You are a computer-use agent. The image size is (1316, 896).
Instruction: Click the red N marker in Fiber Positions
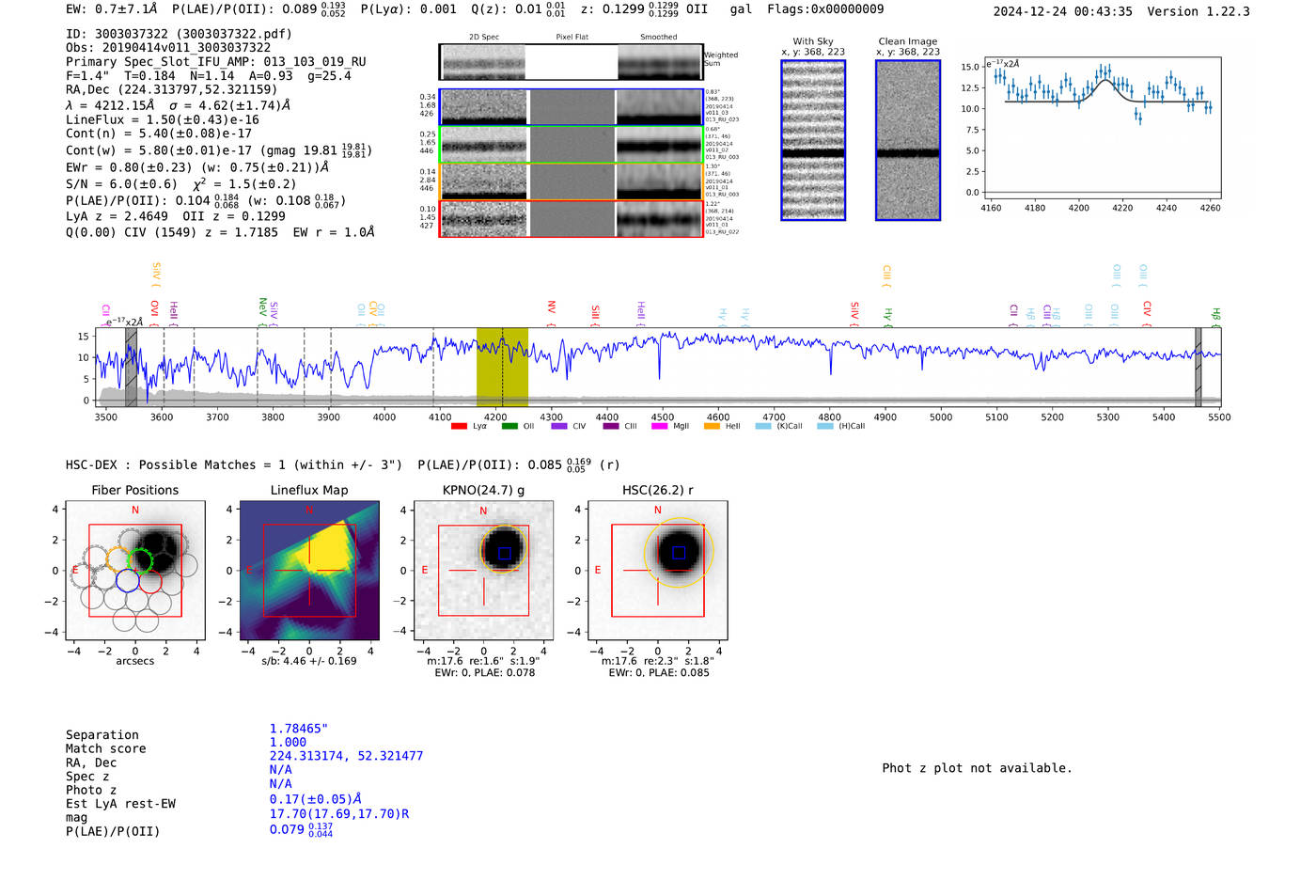[135, 511]
